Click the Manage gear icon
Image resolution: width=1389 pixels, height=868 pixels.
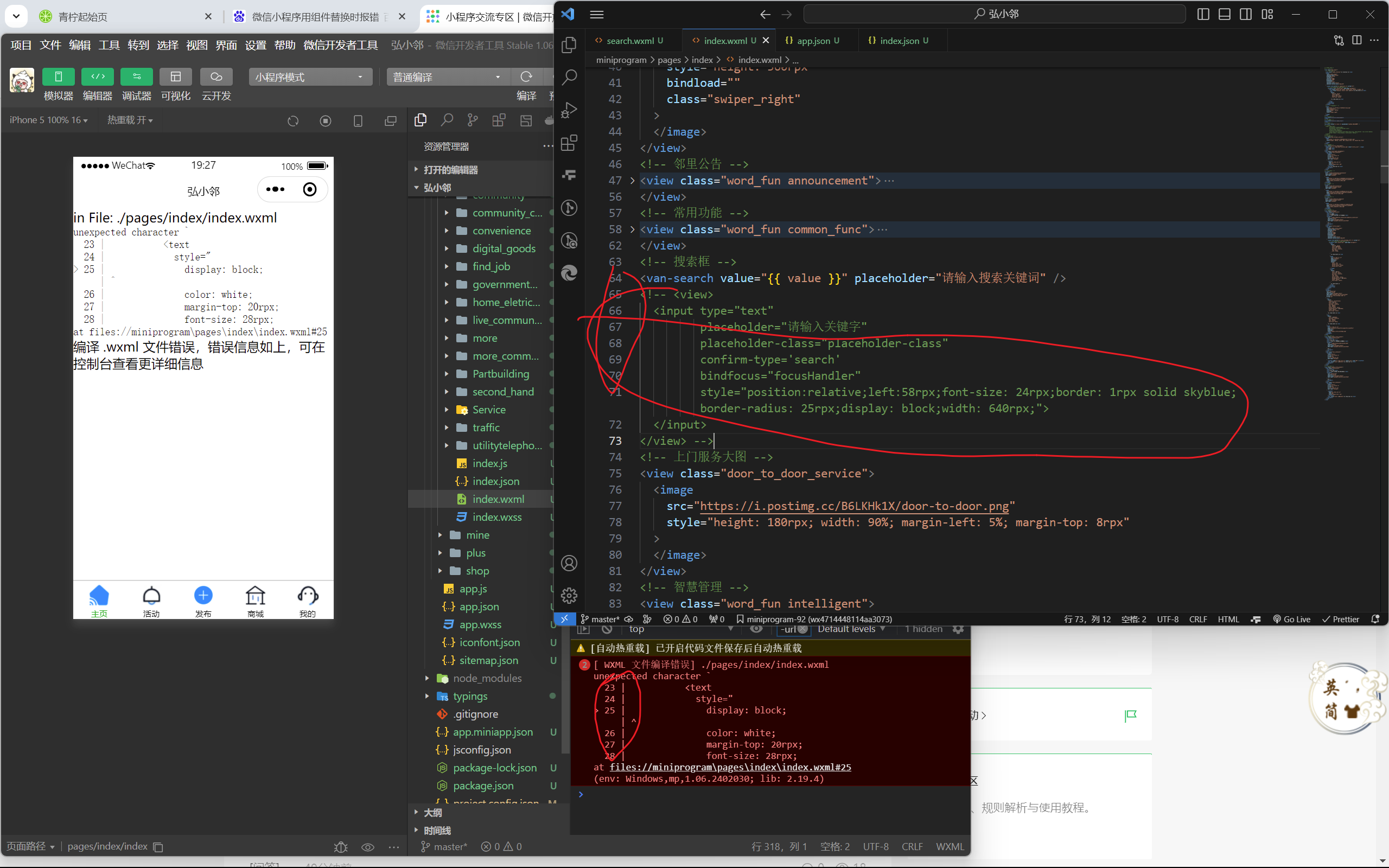click(569, 595)
